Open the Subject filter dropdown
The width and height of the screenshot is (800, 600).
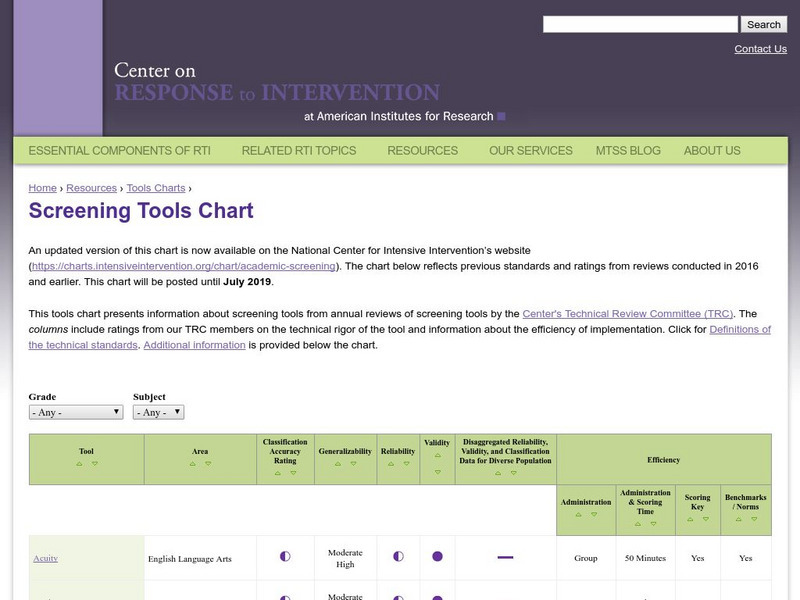[156, 411]
